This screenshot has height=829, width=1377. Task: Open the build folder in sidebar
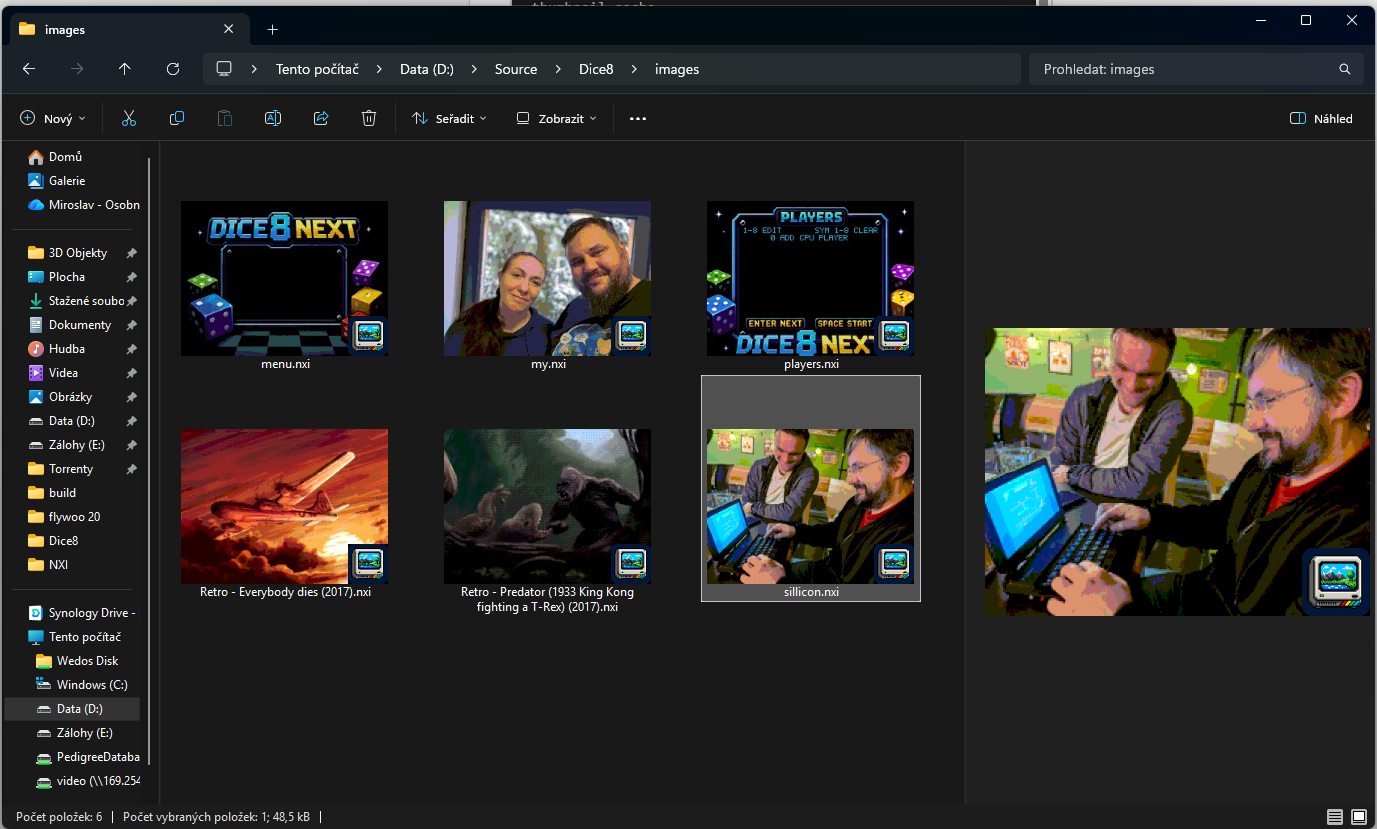[x=62, y=493]
